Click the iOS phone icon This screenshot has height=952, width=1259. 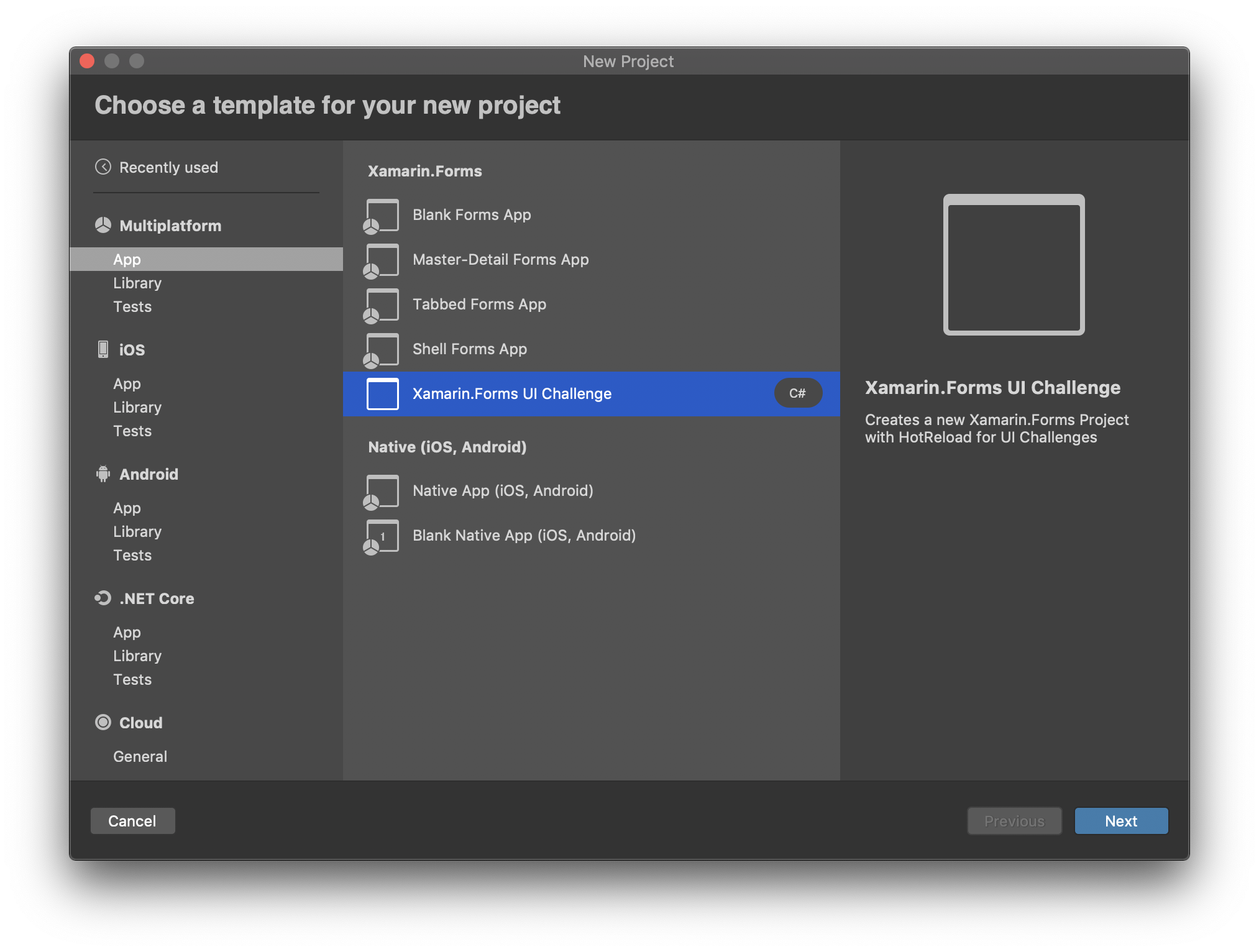103,349
